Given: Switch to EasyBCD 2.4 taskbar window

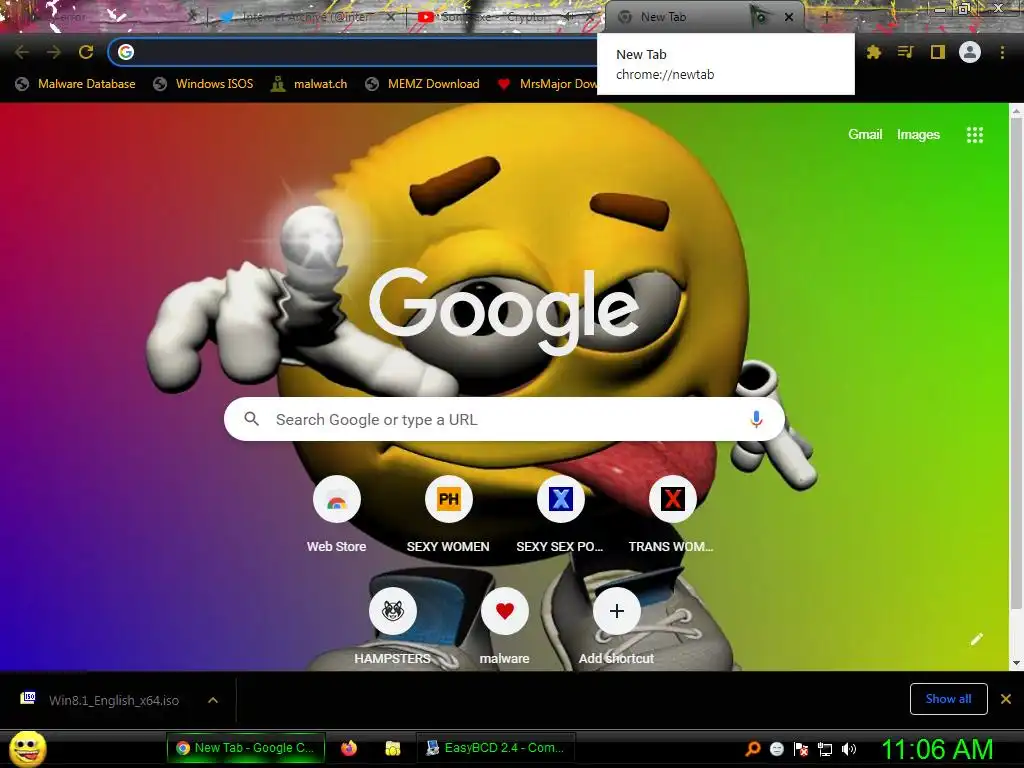Looking at the screenshot, I should coord(496,748).
